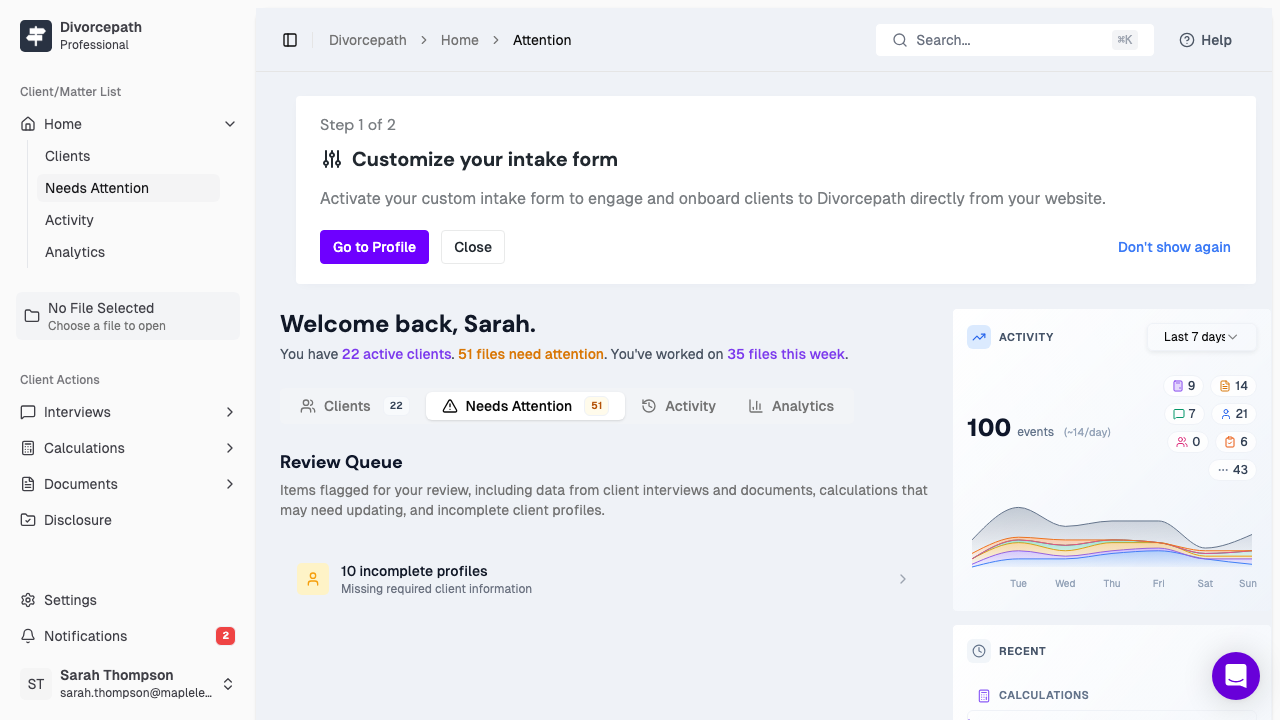
Task: Open Disclosure in the sidebar
Action: [128, 520]
